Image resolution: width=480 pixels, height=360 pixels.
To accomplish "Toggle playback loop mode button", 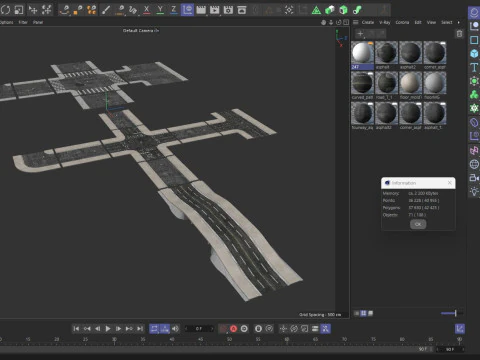I will (154, 329).
